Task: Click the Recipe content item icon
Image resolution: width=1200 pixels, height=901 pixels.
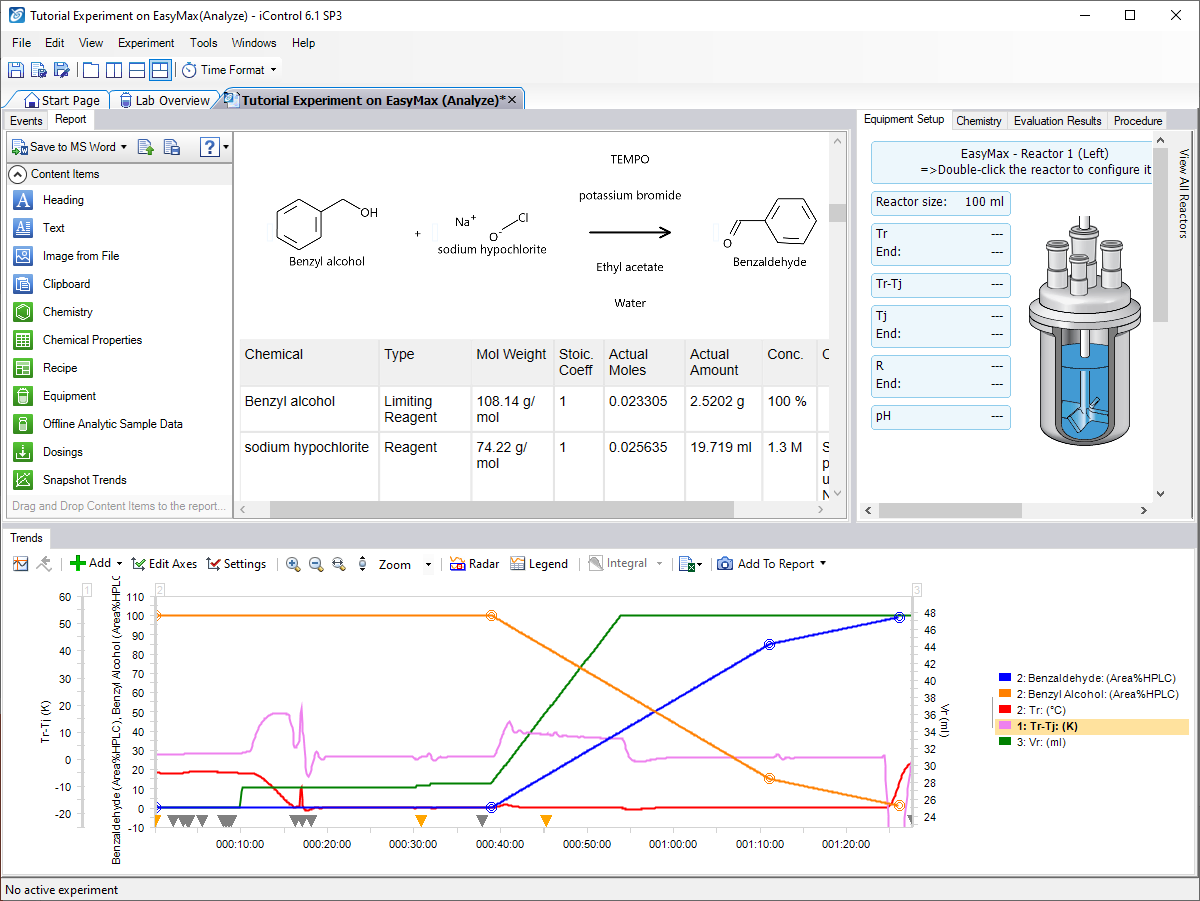Action: click(x=24, y=368)
